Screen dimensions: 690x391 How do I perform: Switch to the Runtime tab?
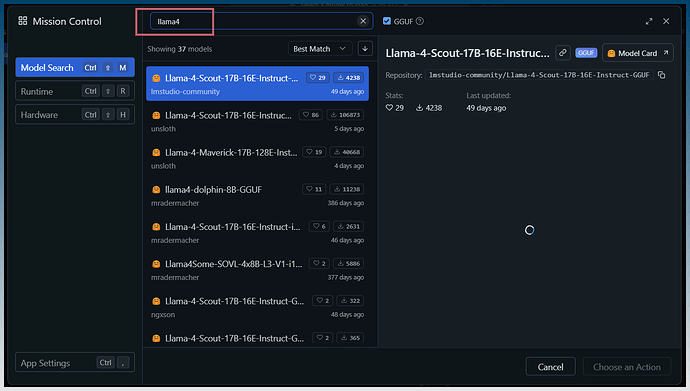(x=75, y=91)
